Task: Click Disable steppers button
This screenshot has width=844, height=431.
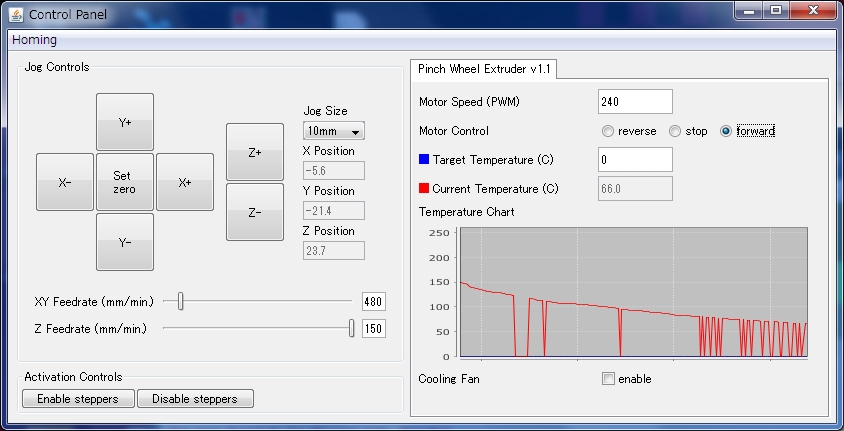Action: tap(195, 399)
